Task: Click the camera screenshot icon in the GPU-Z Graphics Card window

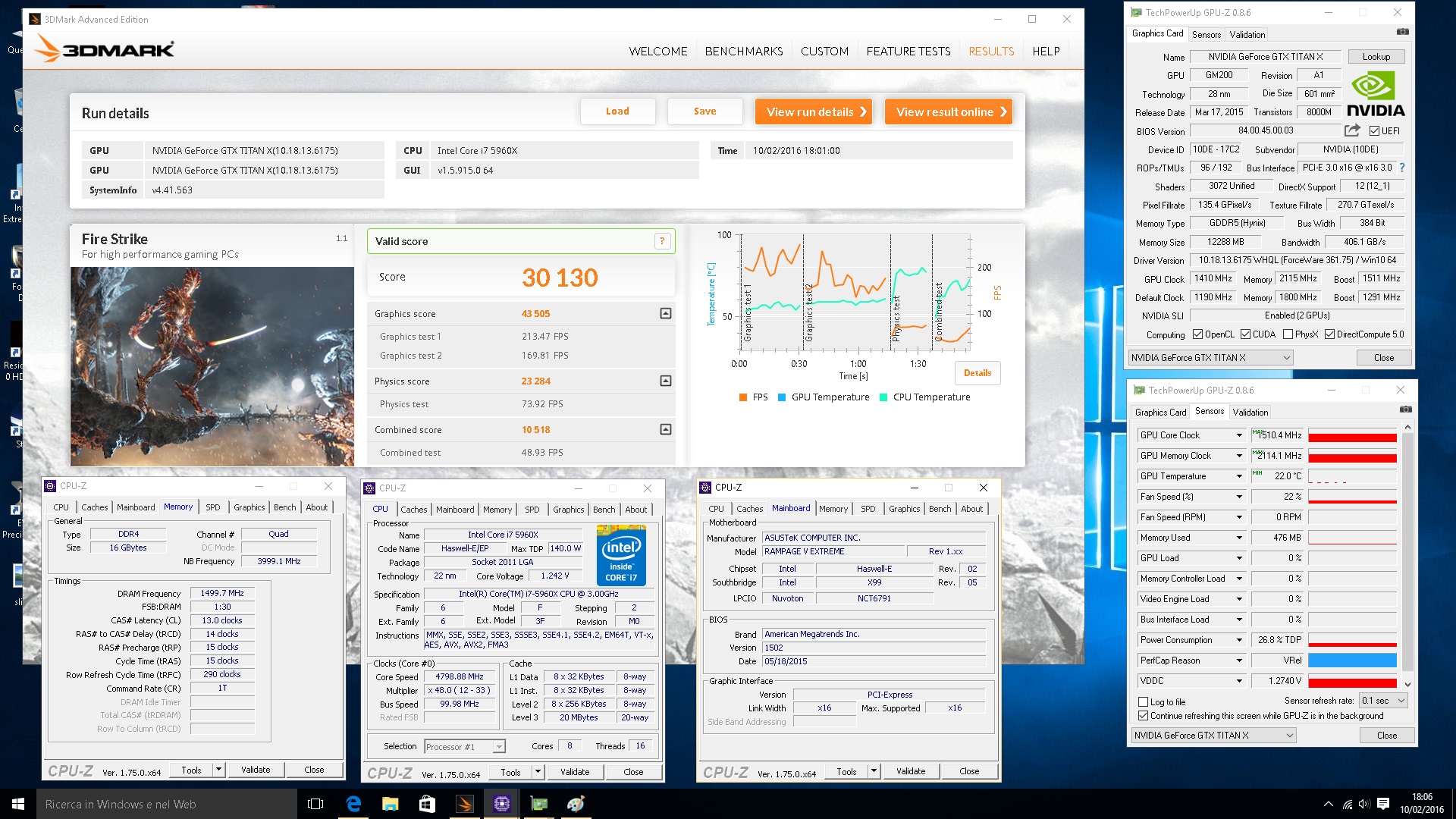Action: pos(1402,32)
